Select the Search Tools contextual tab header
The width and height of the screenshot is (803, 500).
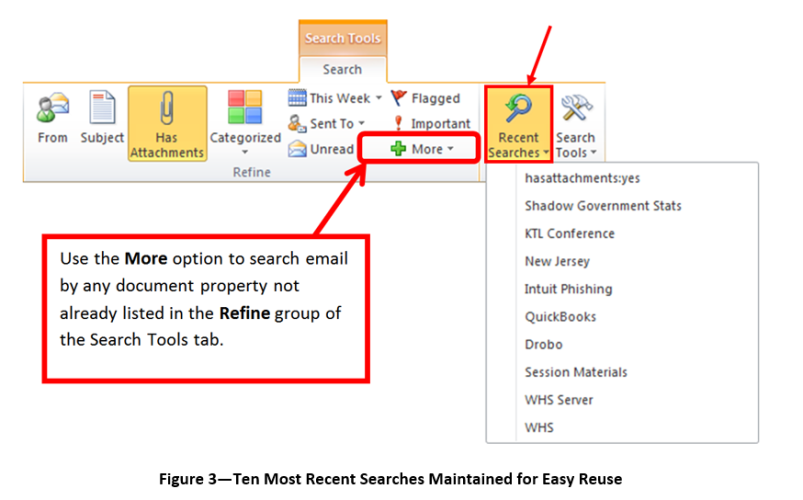coord(342,38)
